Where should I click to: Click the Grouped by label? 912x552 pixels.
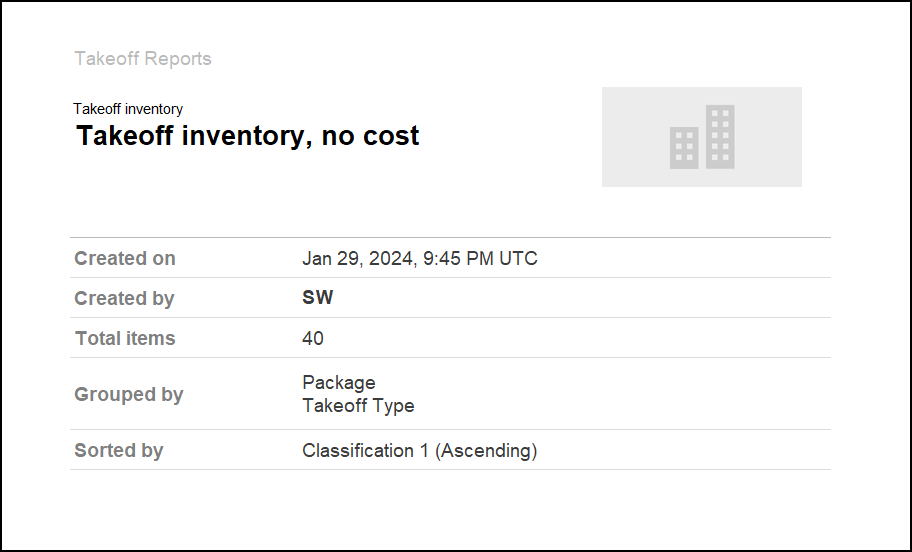[128, 394]
